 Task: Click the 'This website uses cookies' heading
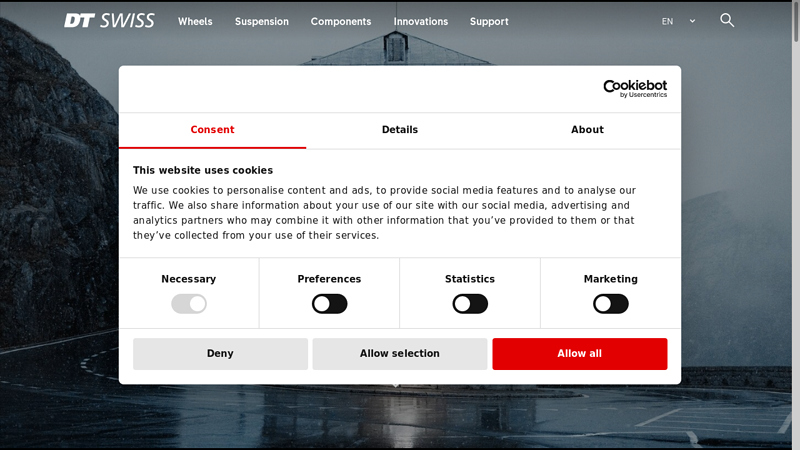(x=203, y=170)
